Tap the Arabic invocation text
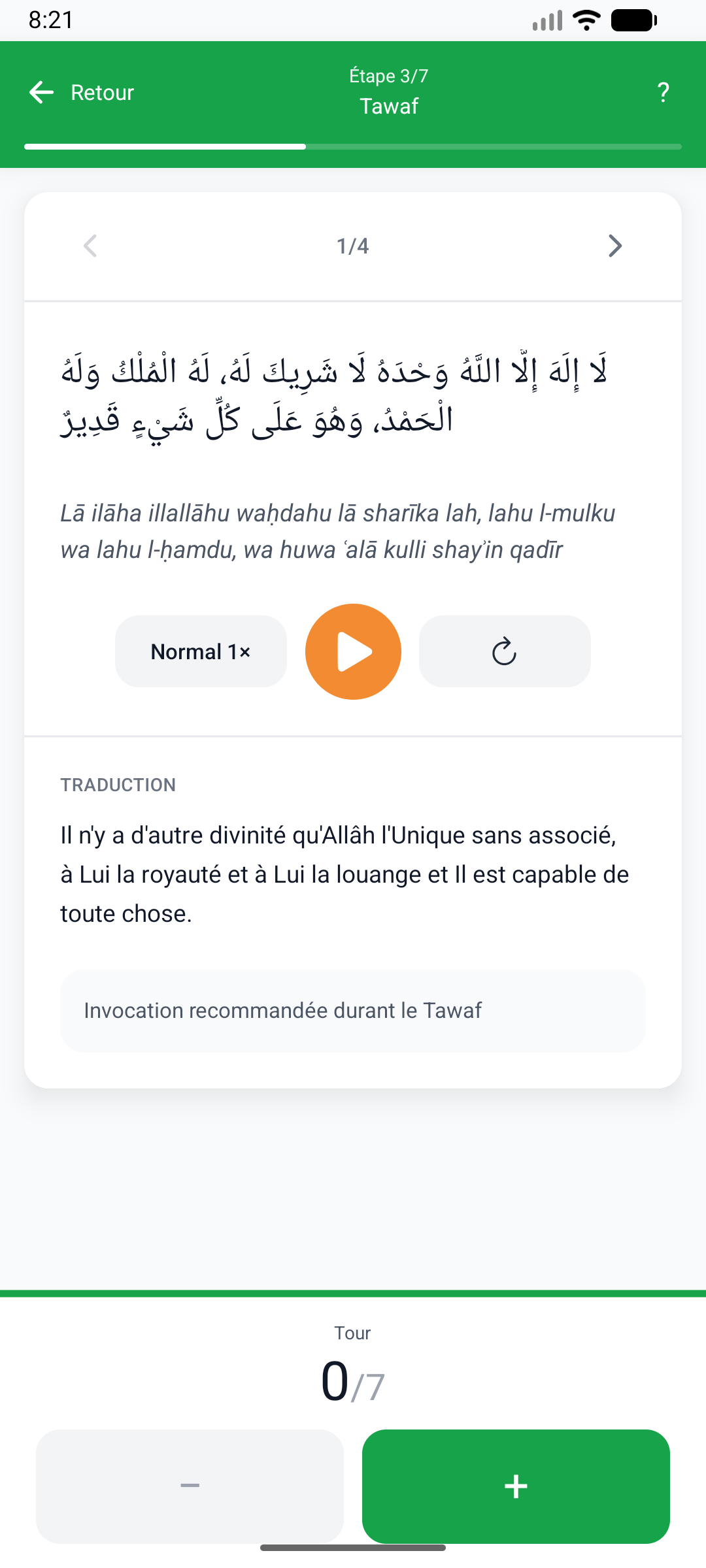The width and height of the screenshot is (706, 1568). tap(335, 395)
